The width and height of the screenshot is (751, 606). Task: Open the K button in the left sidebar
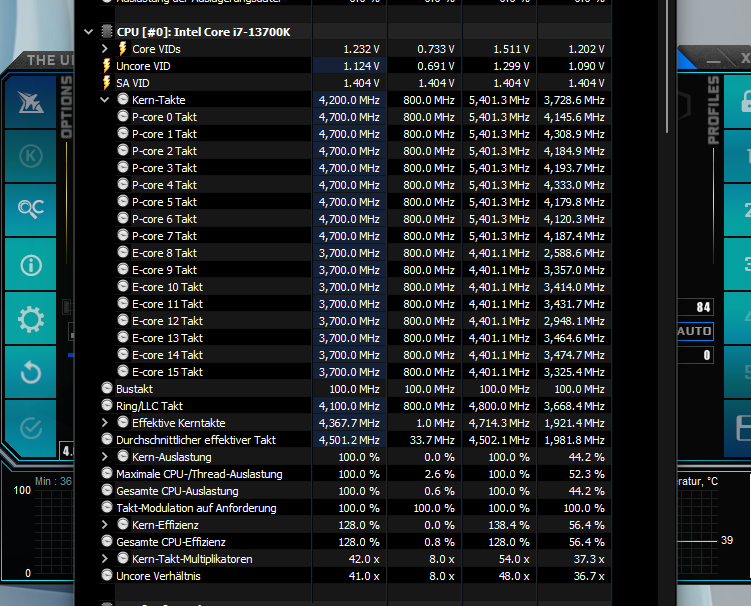[x=31, y=156]
